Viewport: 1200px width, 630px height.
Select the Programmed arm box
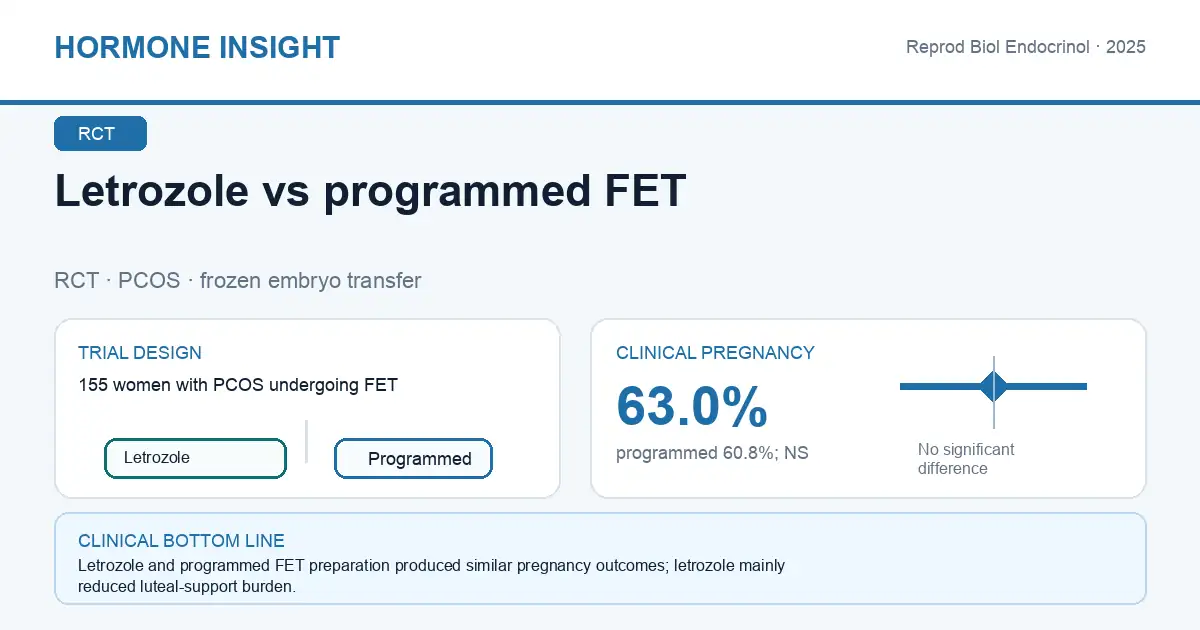coord(413,459)
